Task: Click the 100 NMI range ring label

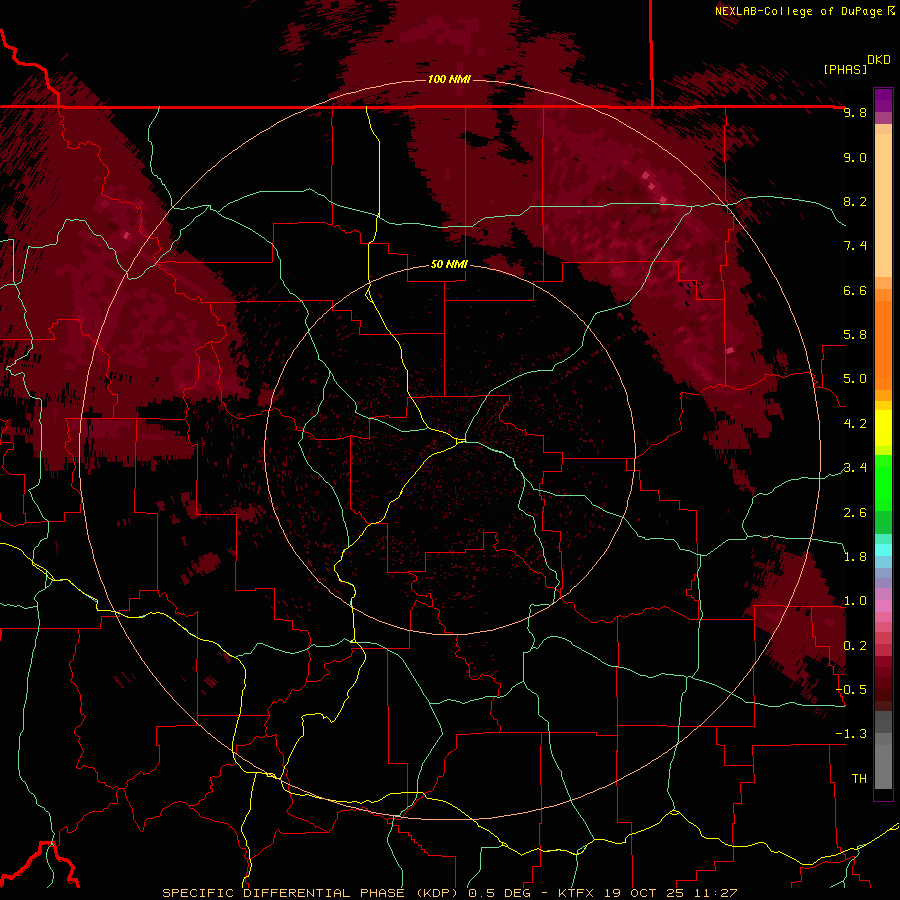Action: (x=449, y=79)
